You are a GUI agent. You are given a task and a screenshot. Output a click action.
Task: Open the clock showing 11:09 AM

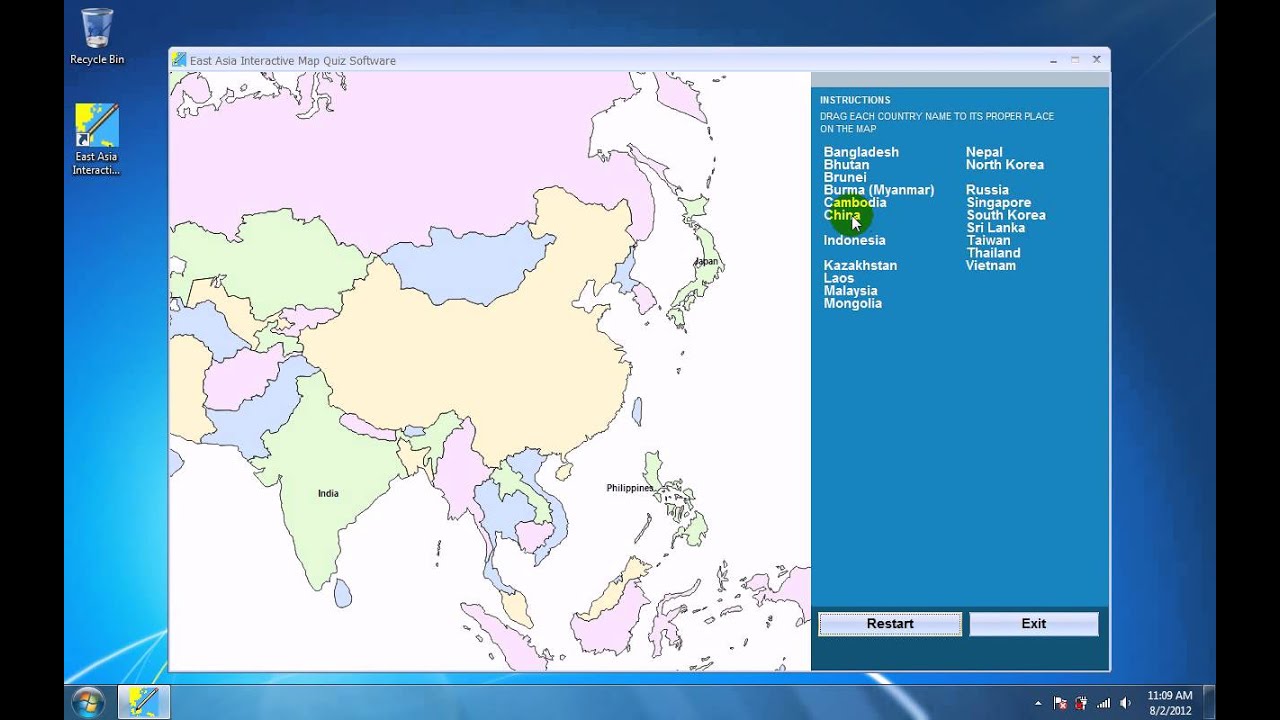point(1169,702)
